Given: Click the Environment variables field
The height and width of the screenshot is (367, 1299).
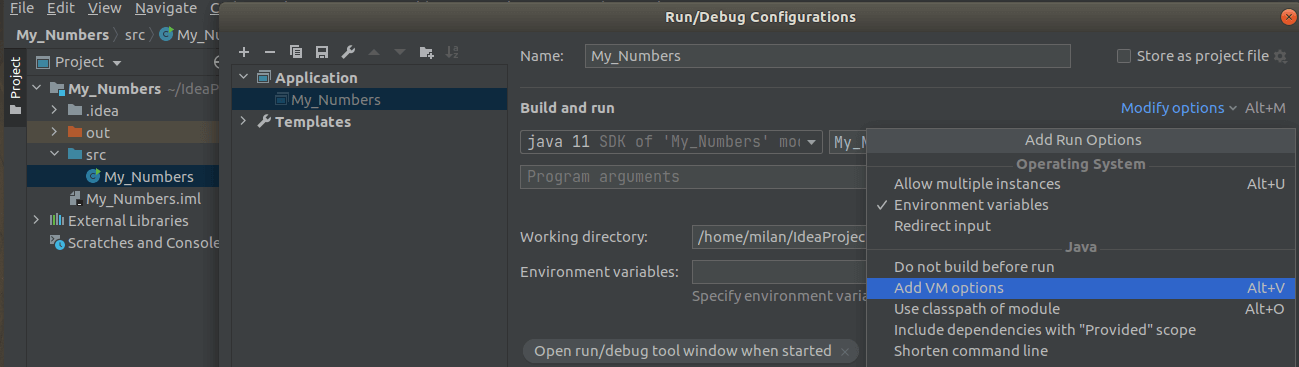Looking at the screenshot, I should click(779, 272).
